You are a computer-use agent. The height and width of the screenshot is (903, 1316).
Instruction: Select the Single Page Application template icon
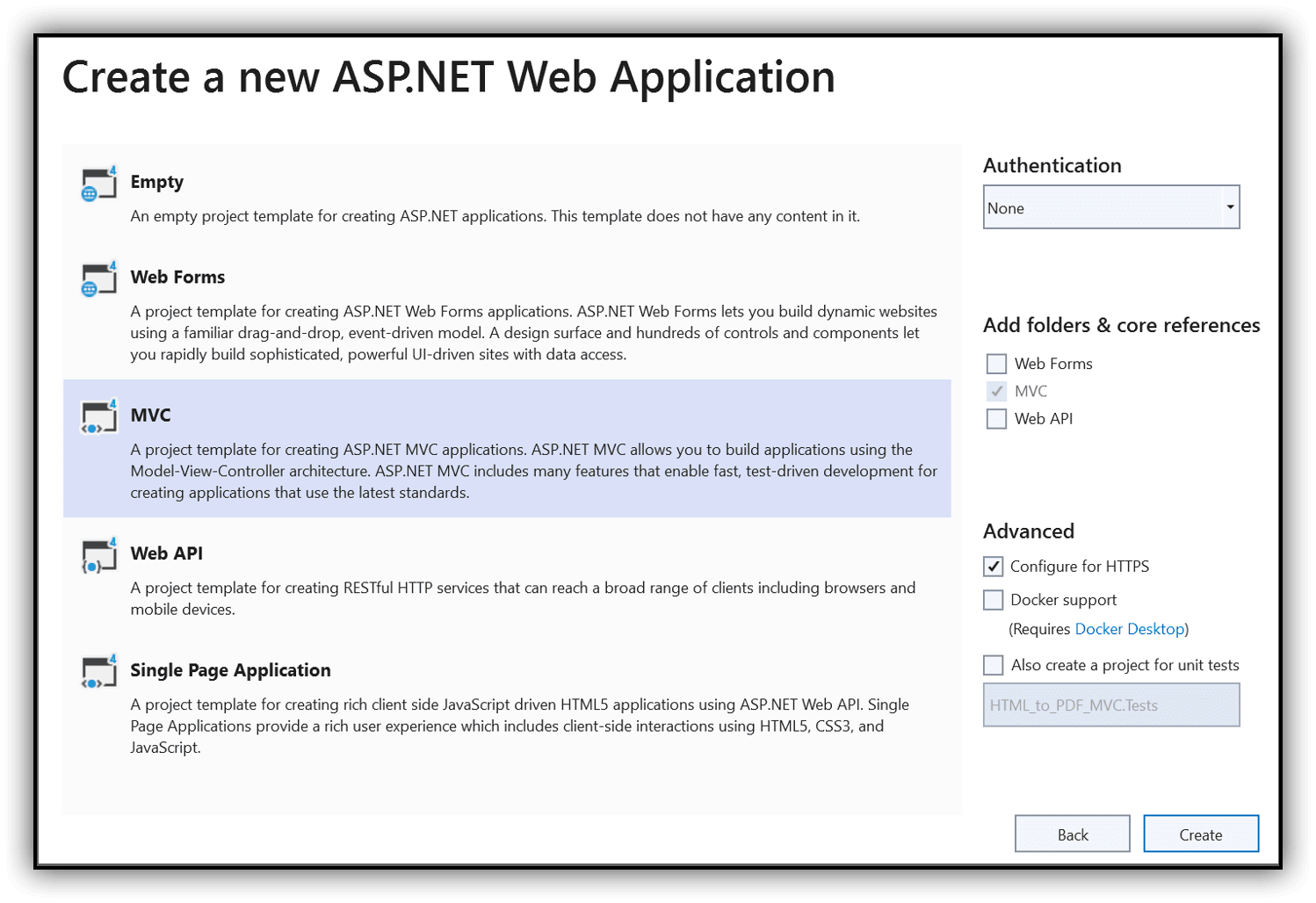(97, 671)
